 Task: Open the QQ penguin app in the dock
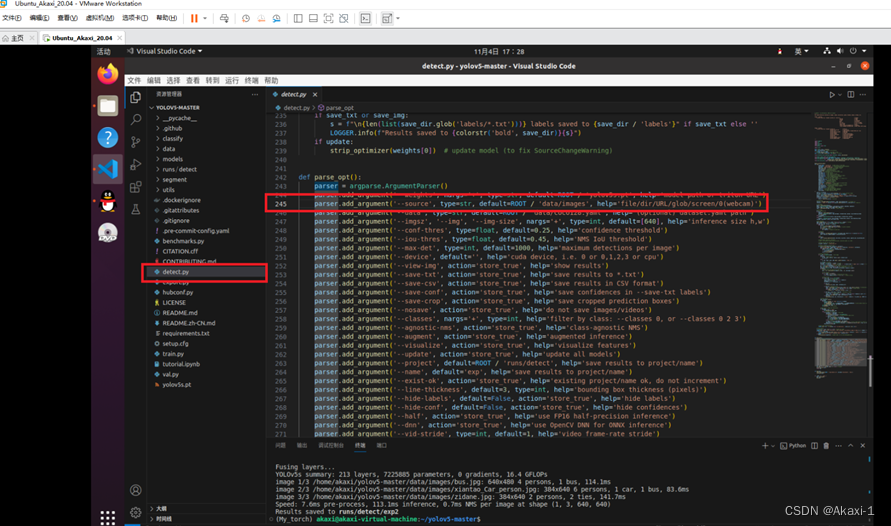coord(107,201)
